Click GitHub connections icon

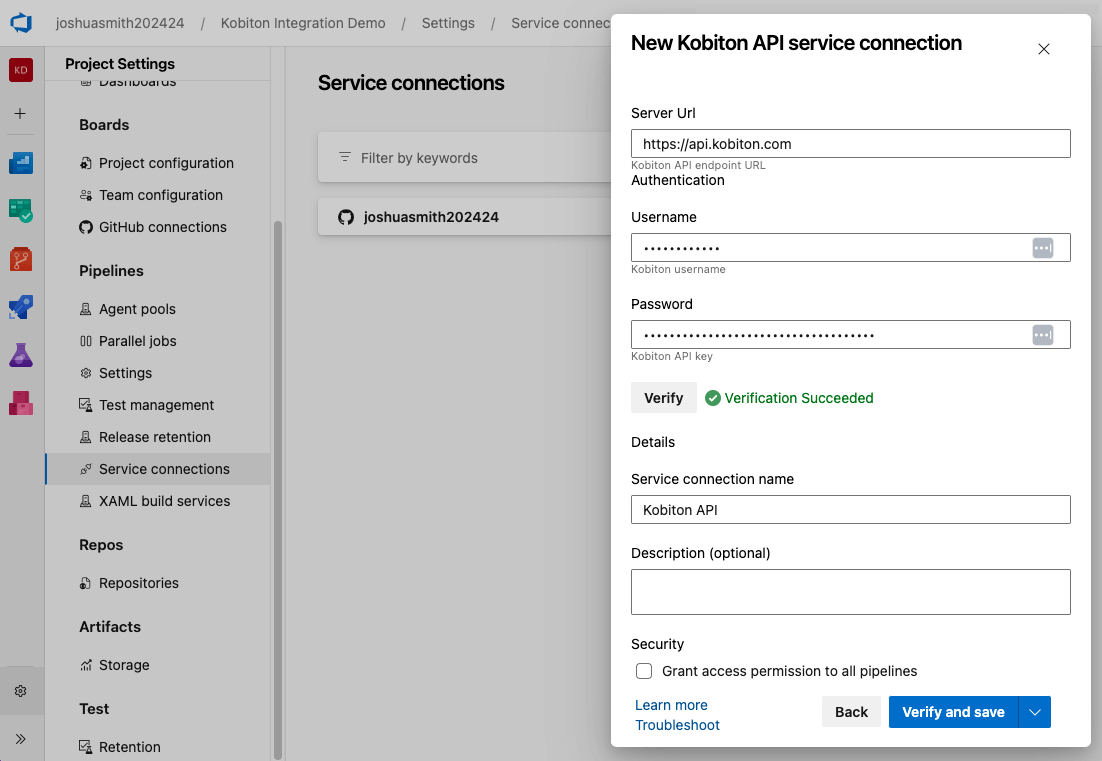[86, 227]
